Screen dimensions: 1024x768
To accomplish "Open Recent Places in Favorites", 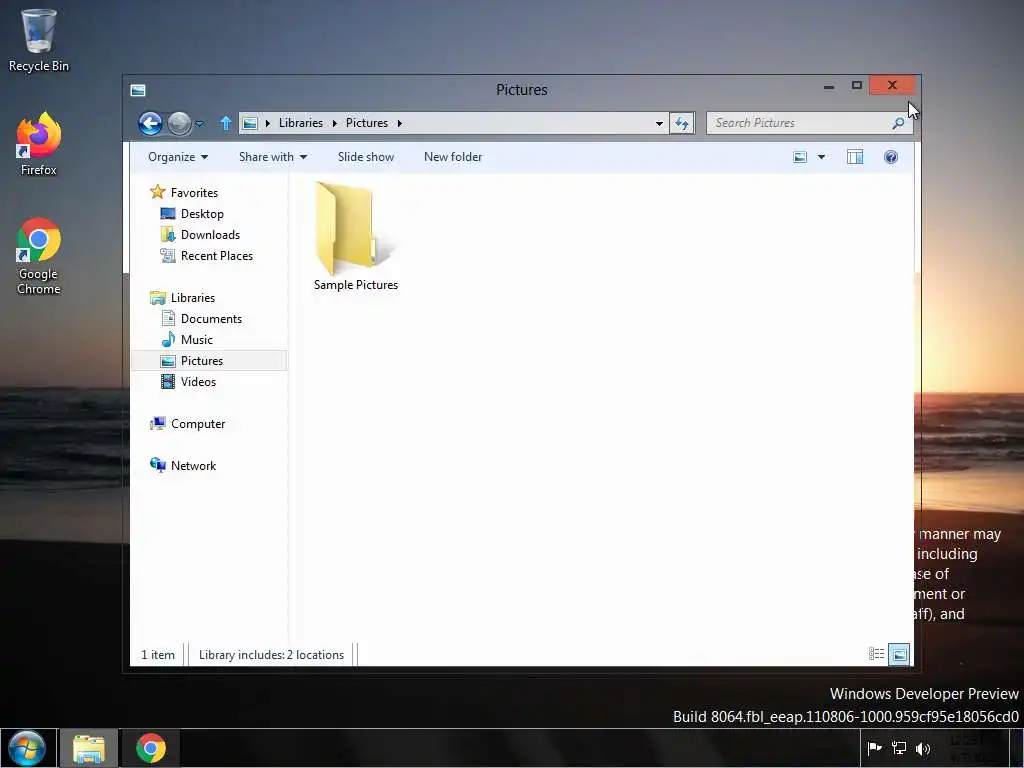I will pos(206,255).
